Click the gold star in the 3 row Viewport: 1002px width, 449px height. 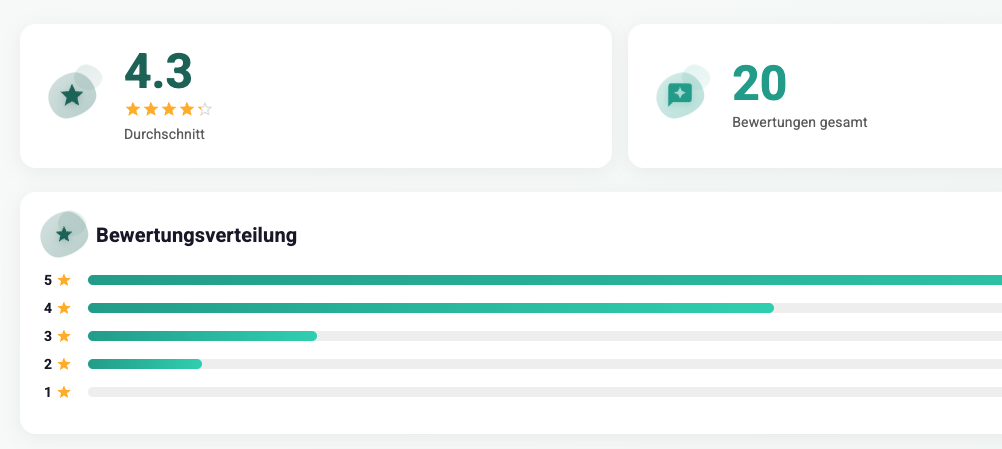(x=64, y=336)
